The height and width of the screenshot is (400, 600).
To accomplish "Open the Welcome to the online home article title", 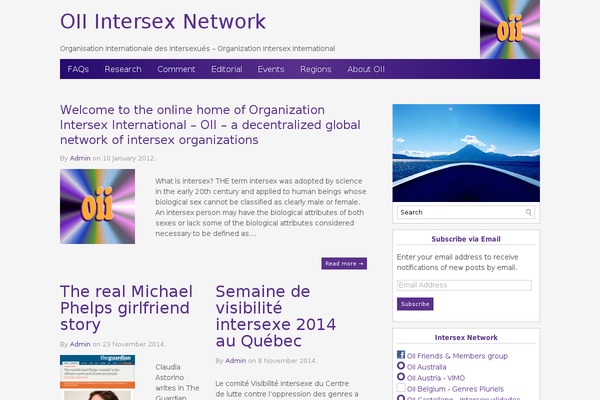I will point(210,125).
